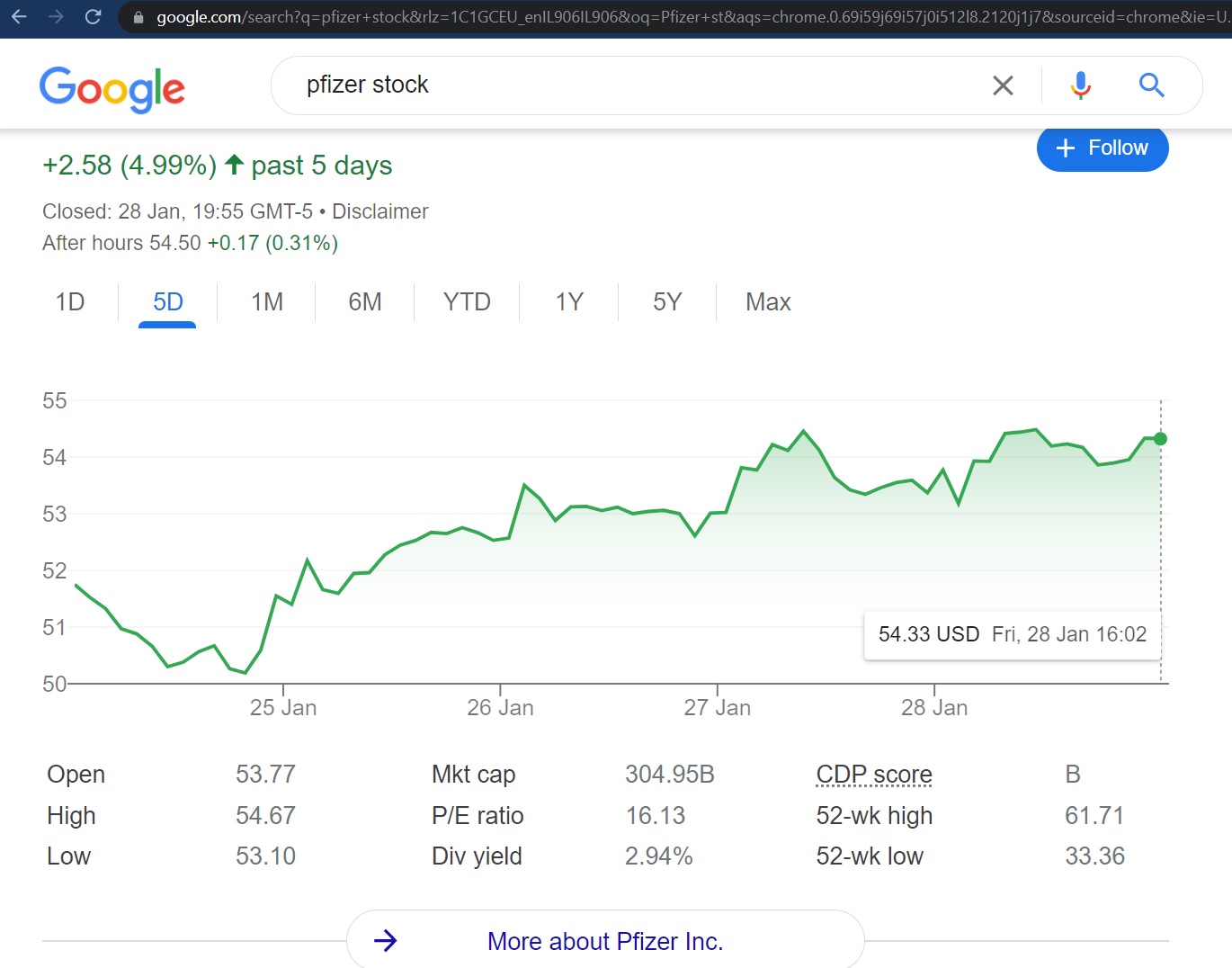Go to Google homepage via logo
1232x968 pixels.
click(x=112, y=89)
